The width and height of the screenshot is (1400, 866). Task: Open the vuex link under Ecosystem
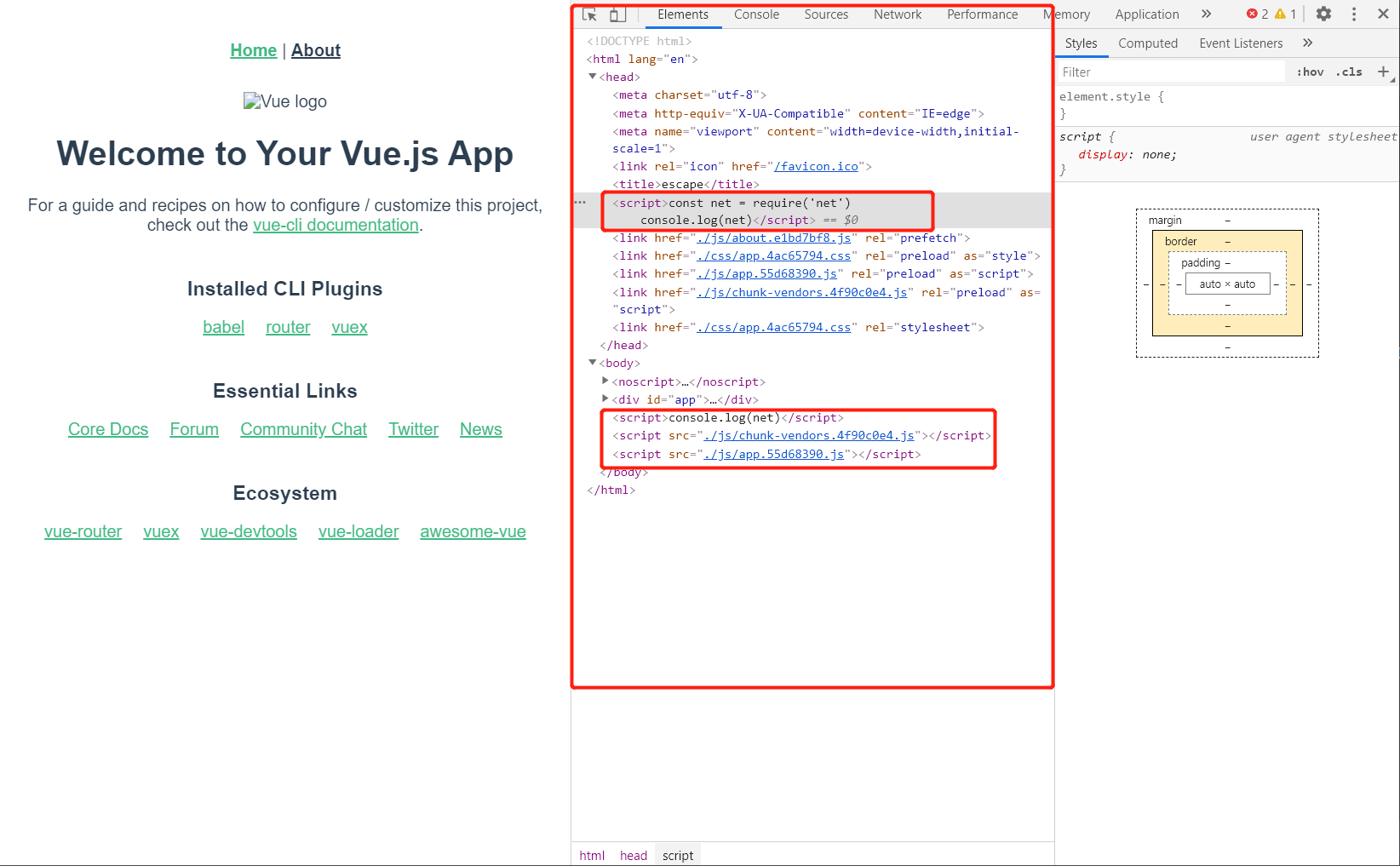[x=161, y=531]
